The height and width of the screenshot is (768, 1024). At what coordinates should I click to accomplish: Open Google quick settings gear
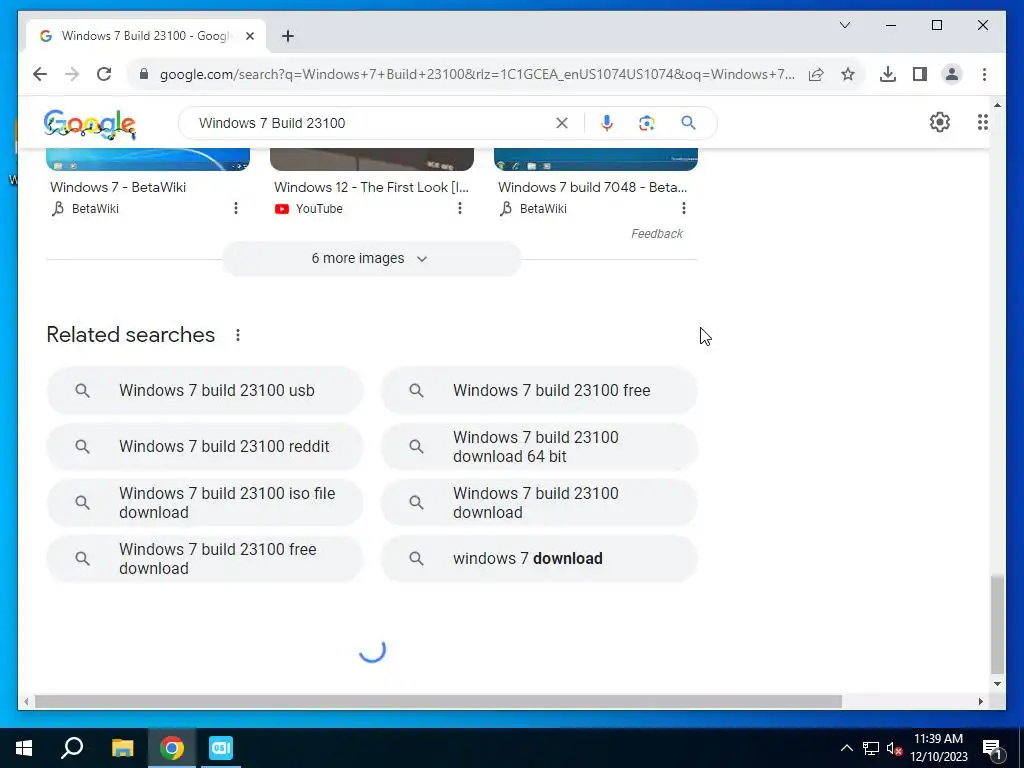(940, 122)
